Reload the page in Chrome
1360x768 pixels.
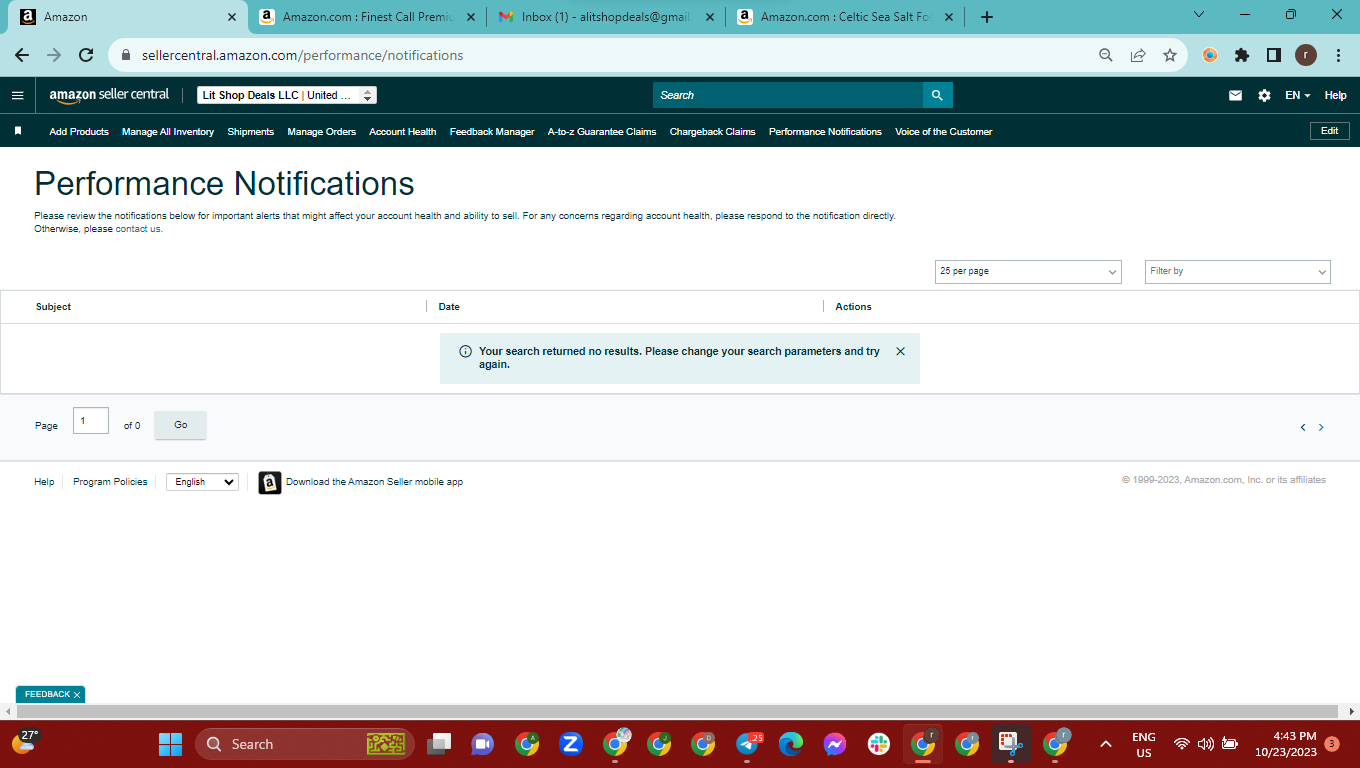86,56
